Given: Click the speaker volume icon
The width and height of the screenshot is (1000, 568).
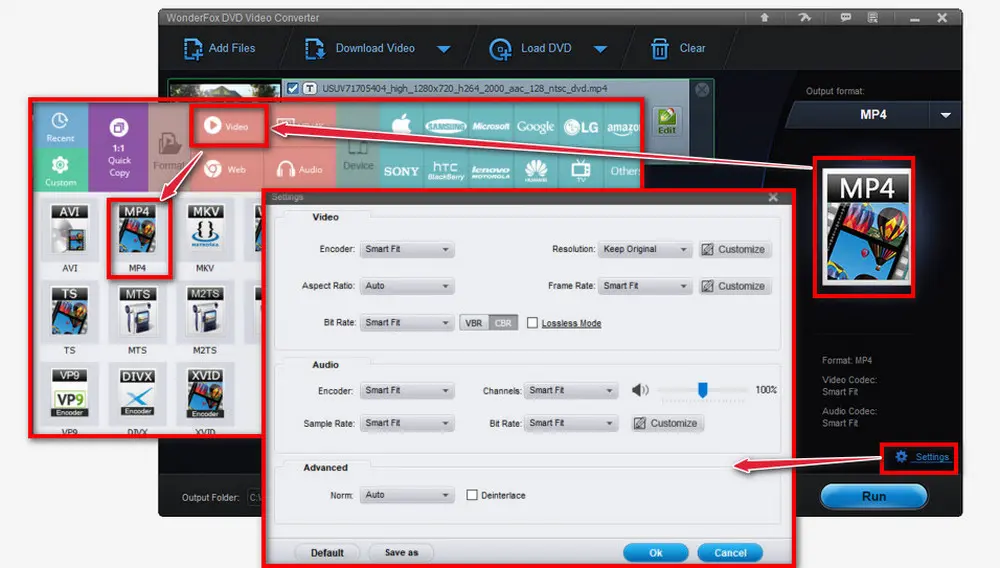Looking at the screenshot, I should 641,390.
